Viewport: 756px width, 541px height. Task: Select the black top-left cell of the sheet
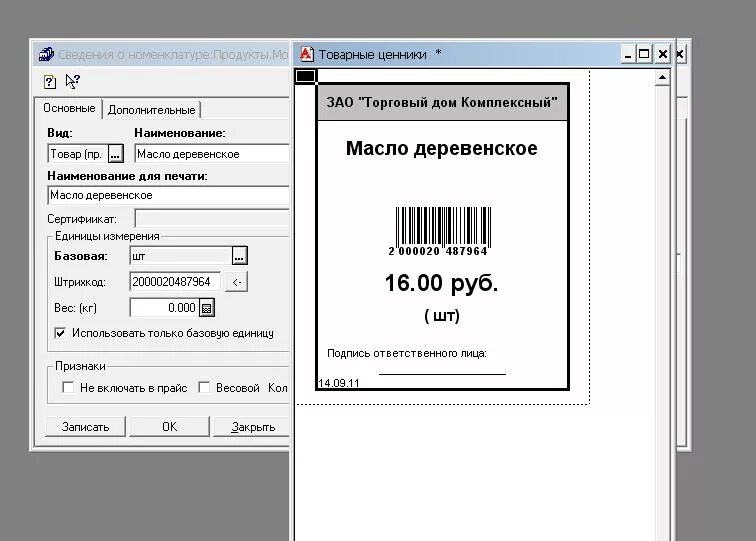coord(306,76)
